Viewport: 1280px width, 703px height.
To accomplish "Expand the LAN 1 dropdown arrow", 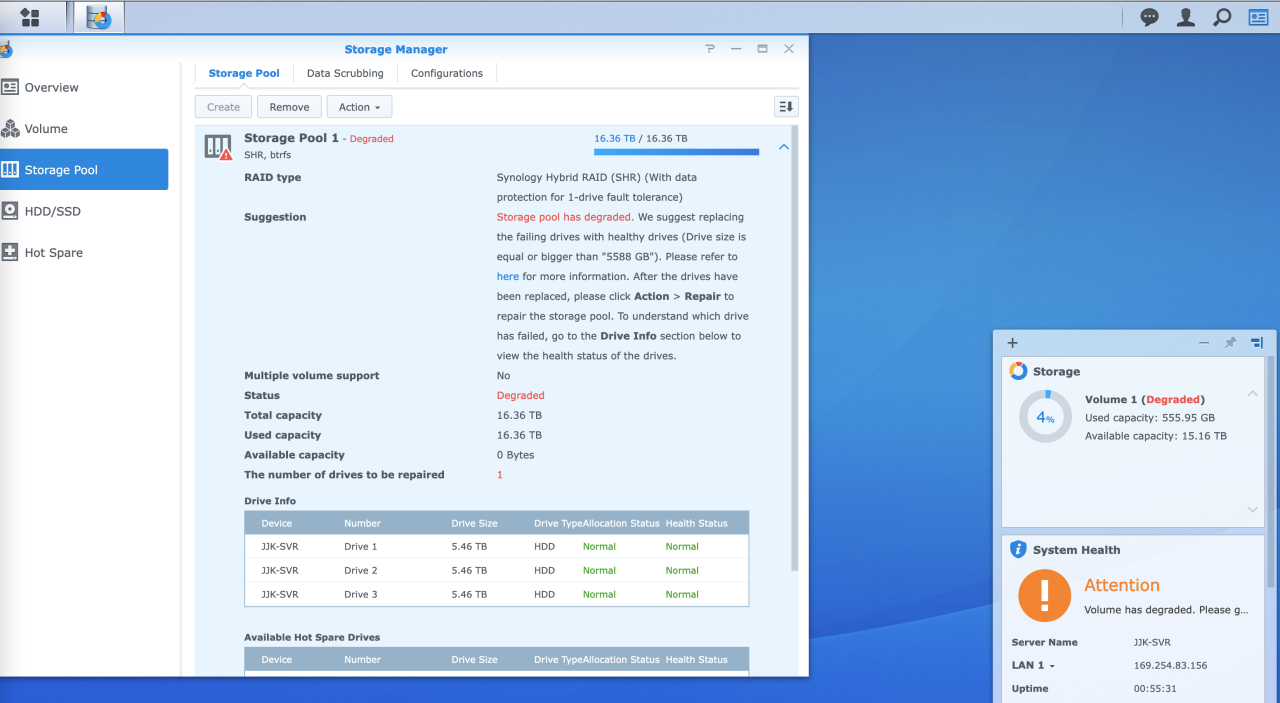I will [x=1052, y=666].
